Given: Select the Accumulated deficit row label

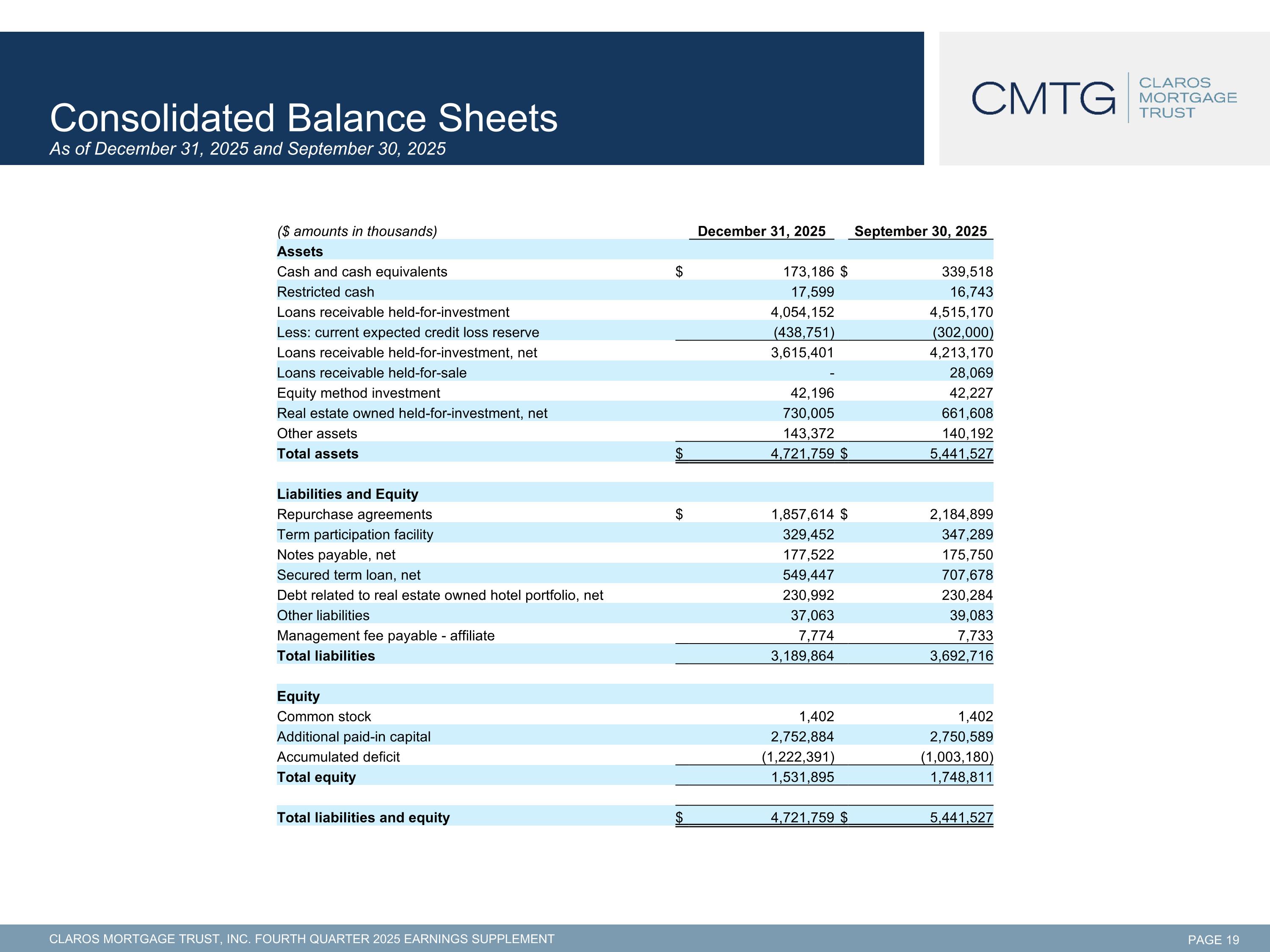Looking at the screenshot, I should (338, 757).
